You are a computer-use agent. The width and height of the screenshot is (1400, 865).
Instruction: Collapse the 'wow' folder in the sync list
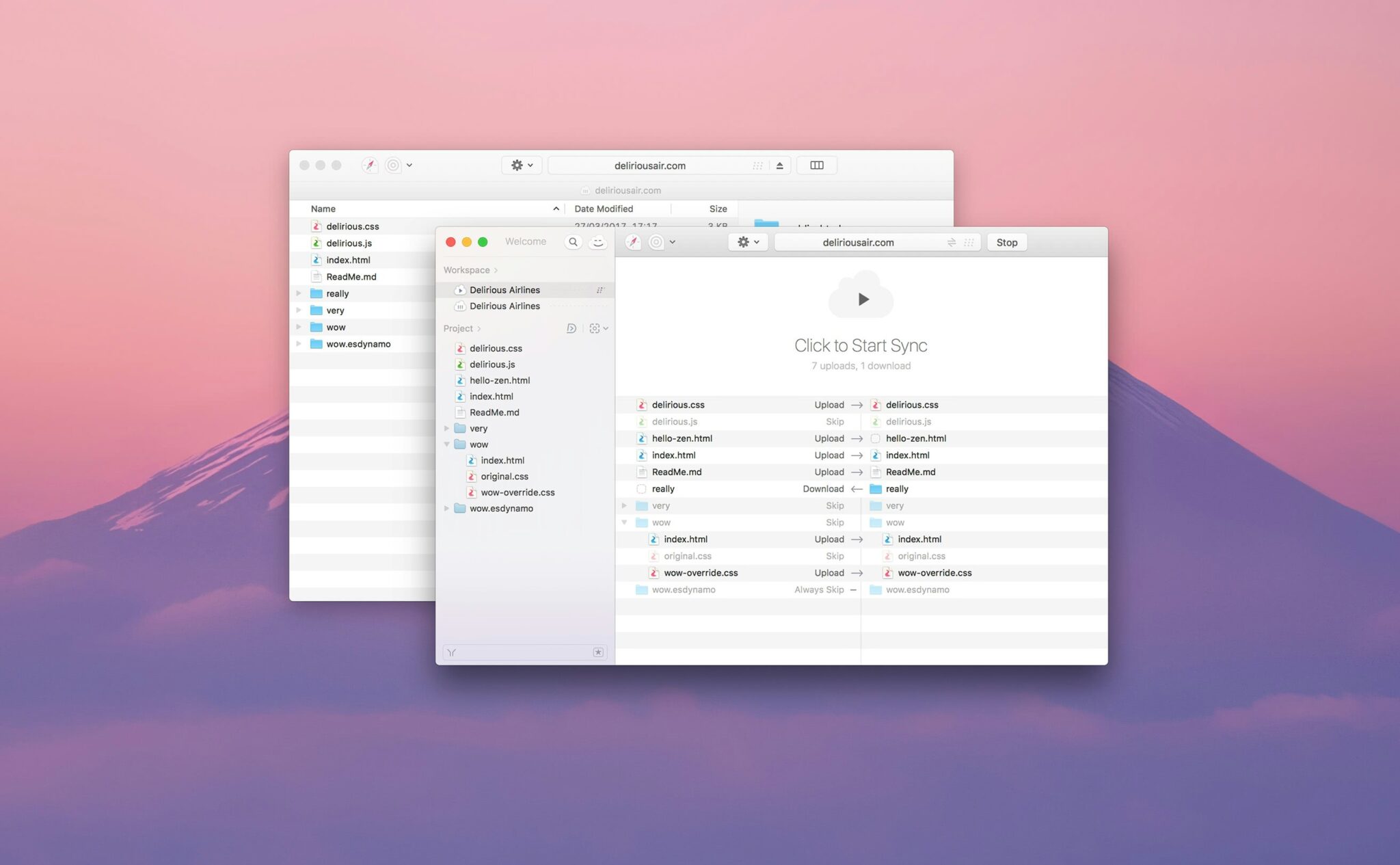tap(624, 522)
